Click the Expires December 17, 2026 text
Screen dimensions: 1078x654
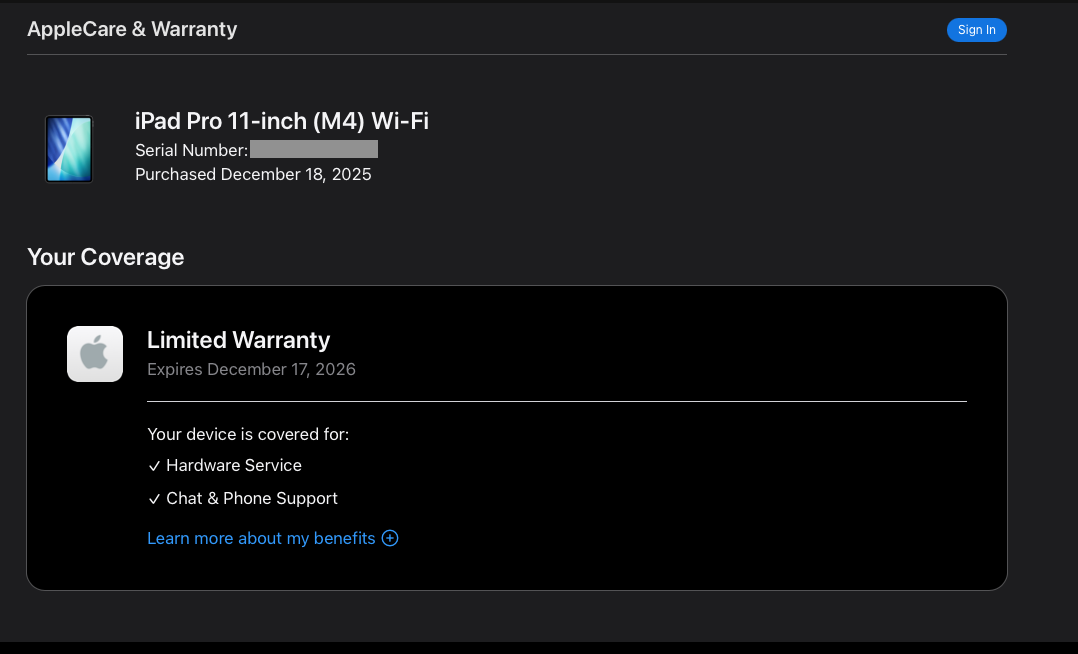click(251, 369)
